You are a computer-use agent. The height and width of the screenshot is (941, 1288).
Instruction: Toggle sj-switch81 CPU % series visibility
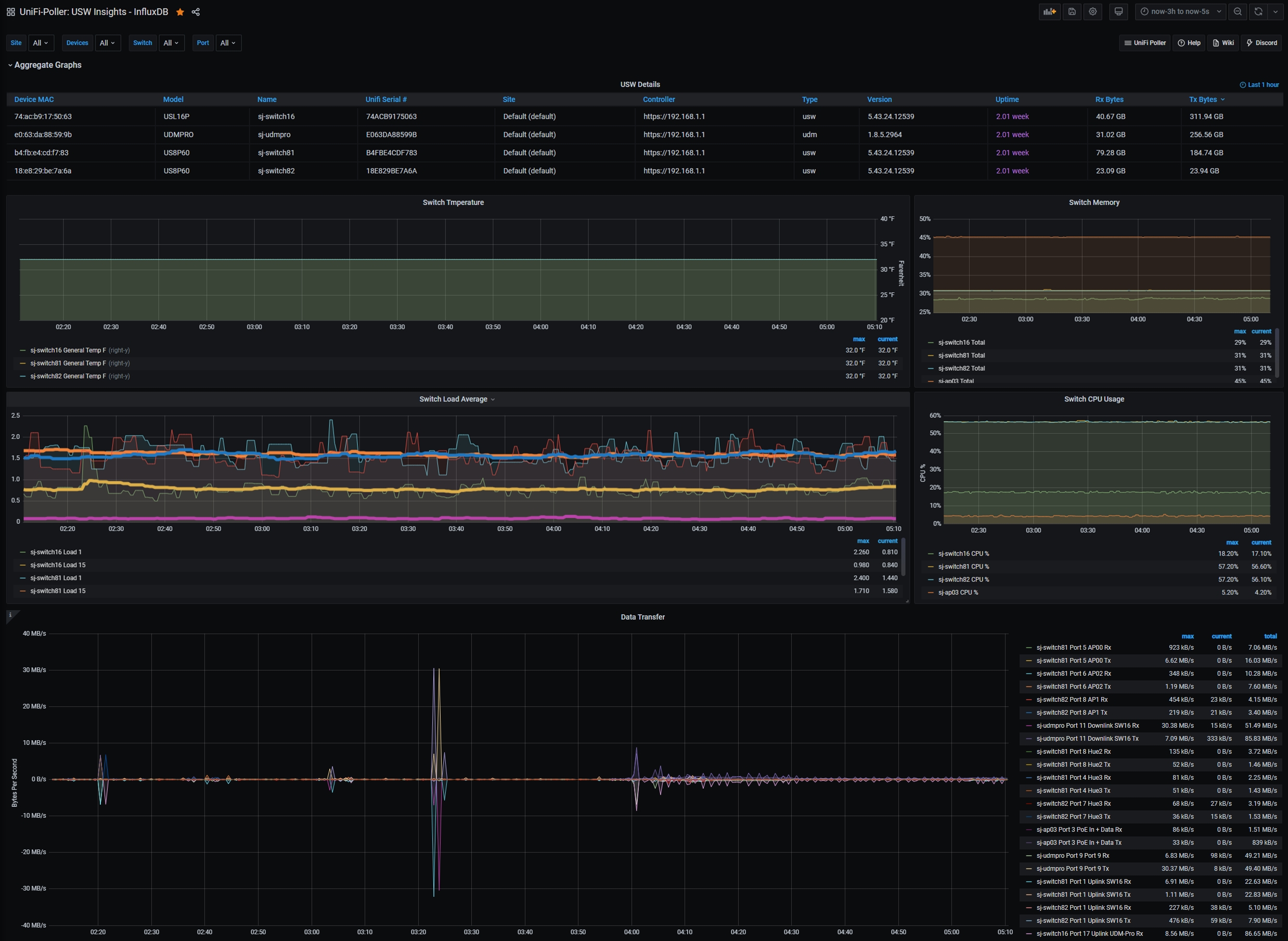(963, 566)
